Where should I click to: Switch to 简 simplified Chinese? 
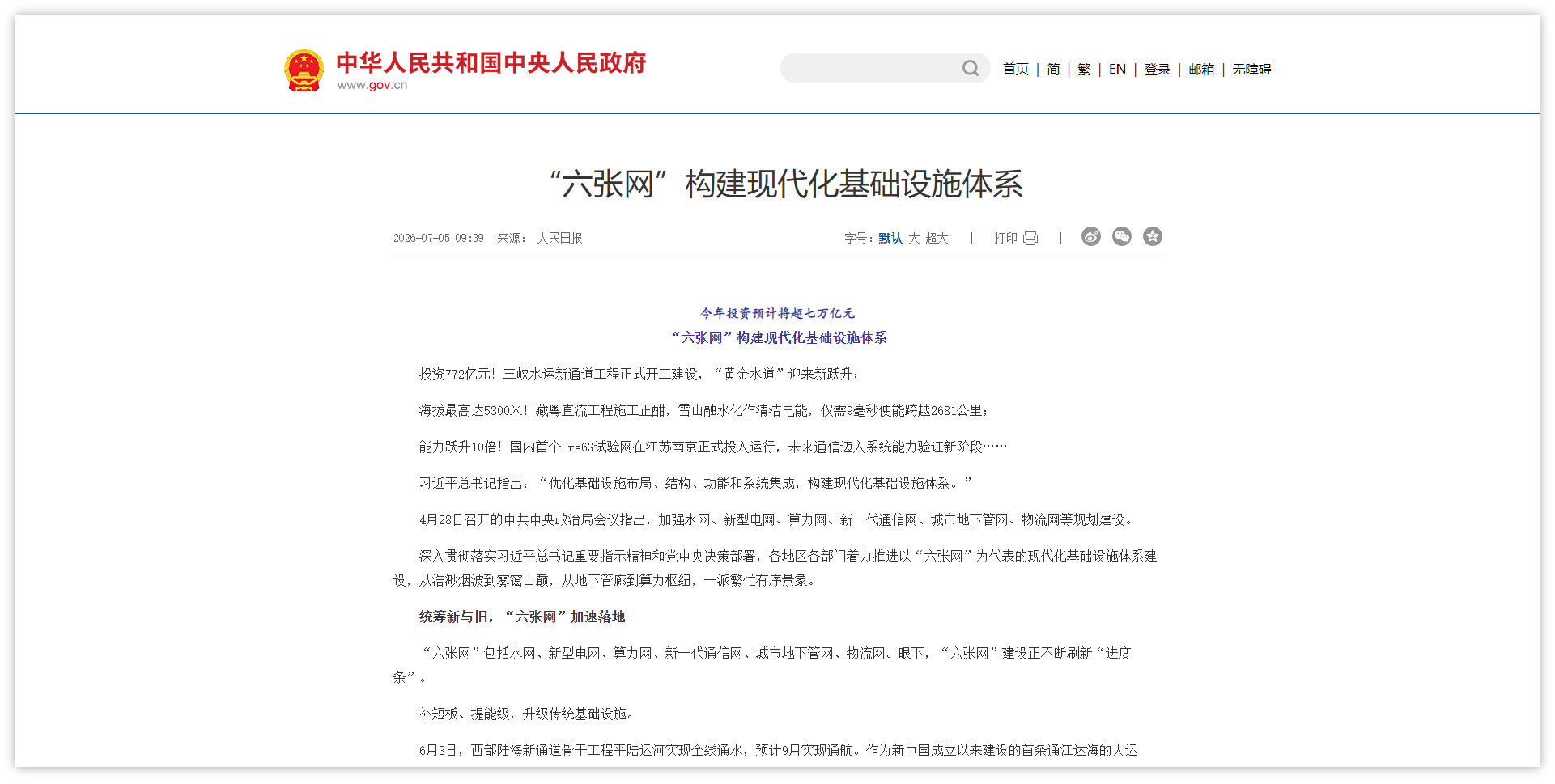[x=1053, y=70]
